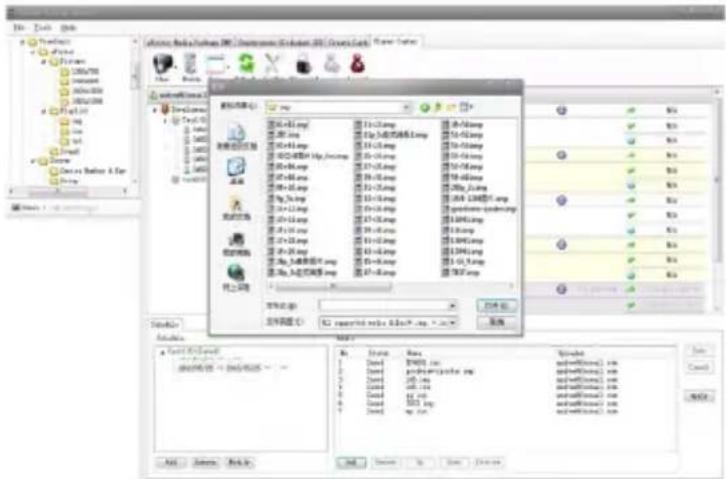Click the grey padlock toolbar icon
Screen dimensions: 726x479
(x=331, y=64)
